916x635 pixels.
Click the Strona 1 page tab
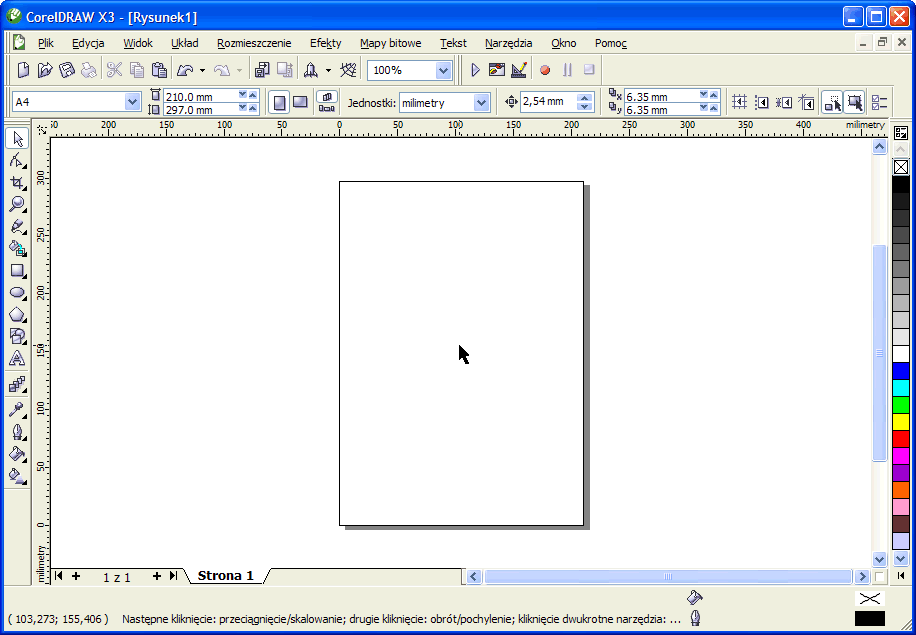click(x=225, y=576)
